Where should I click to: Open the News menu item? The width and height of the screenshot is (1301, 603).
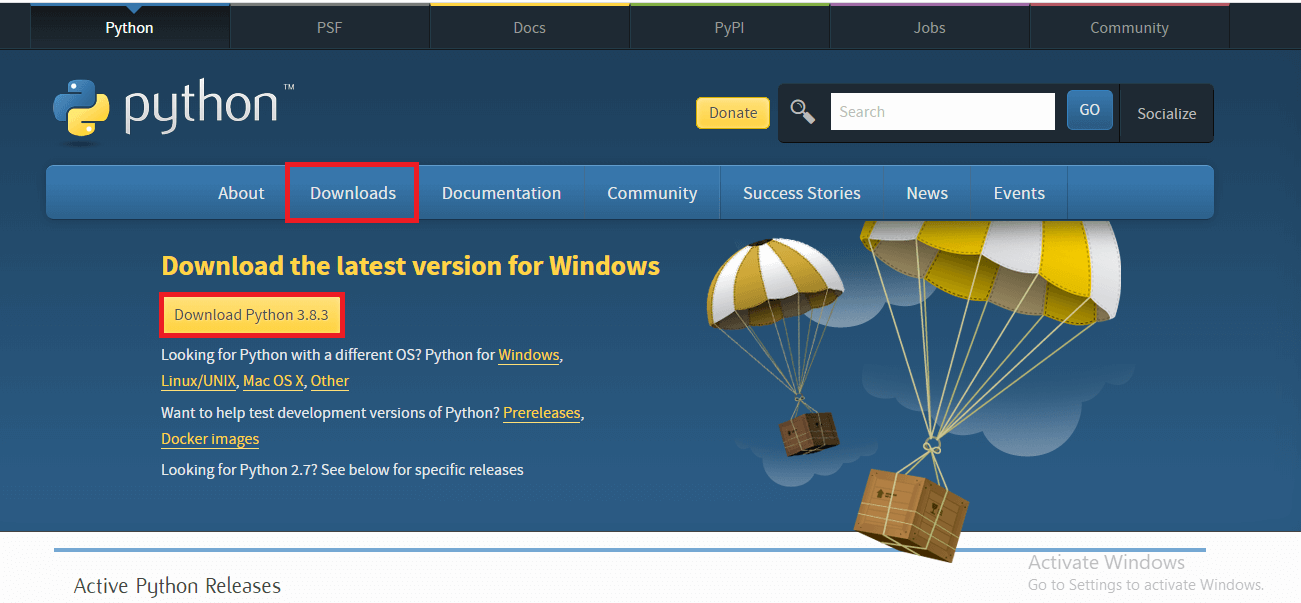pyautogui.click(x=927, y=193)
